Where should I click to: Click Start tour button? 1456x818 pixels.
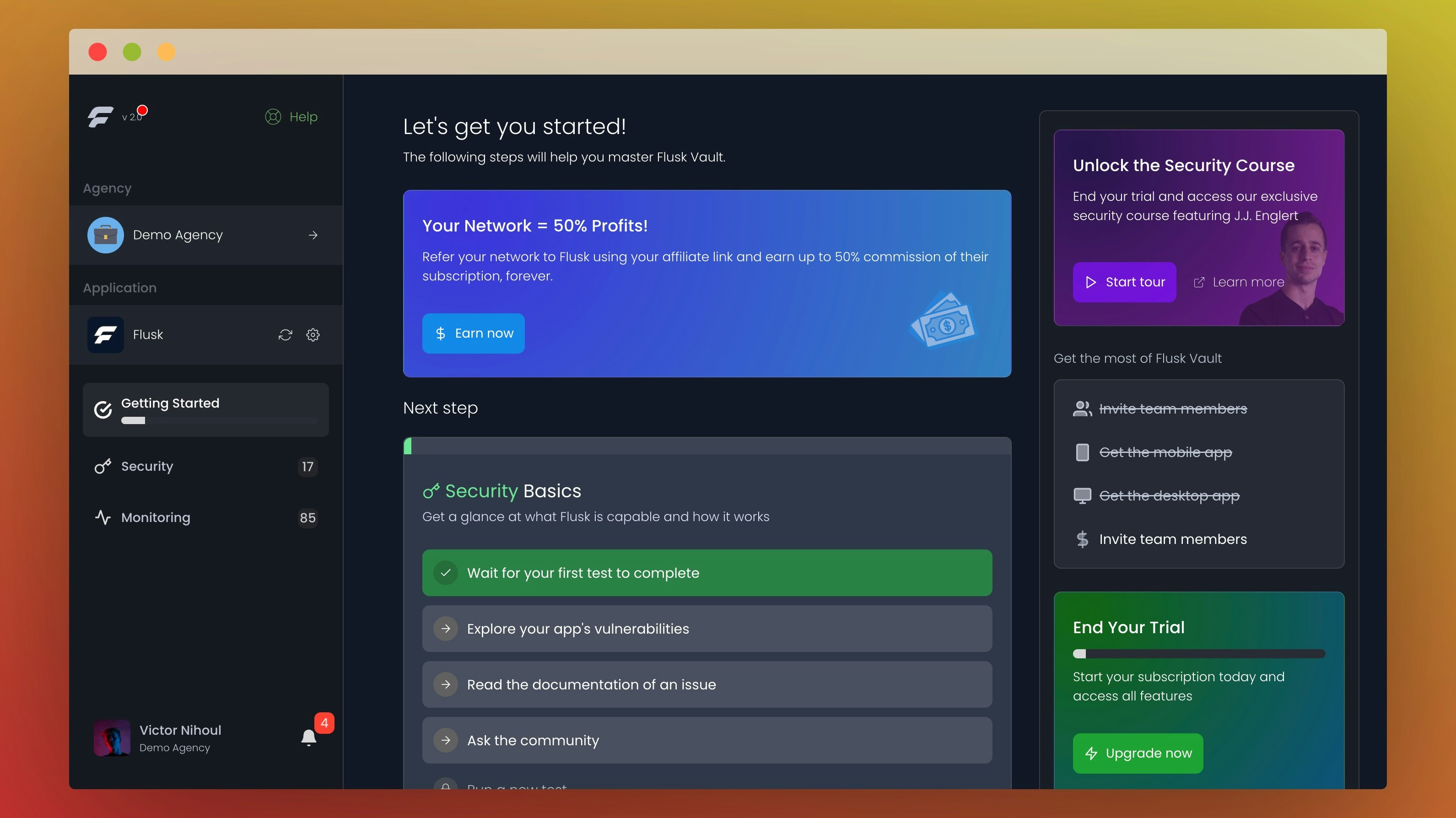1124,282
